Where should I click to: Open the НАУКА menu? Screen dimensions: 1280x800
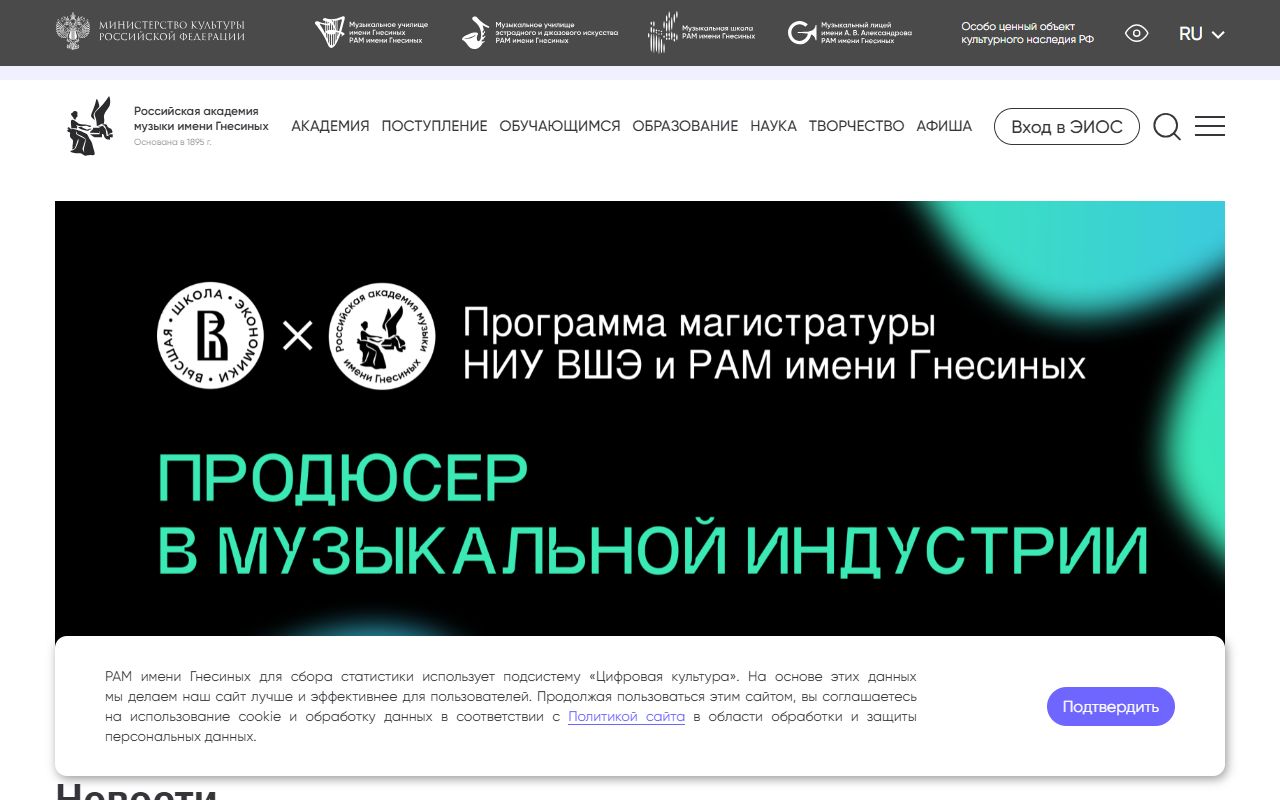tap(773, 126)
